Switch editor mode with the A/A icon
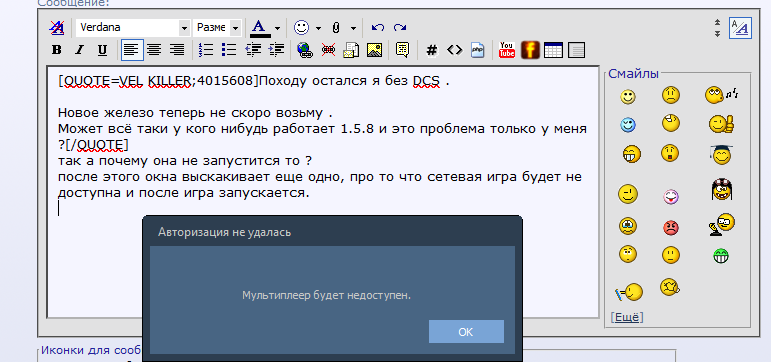 click(x=740, y=28)
